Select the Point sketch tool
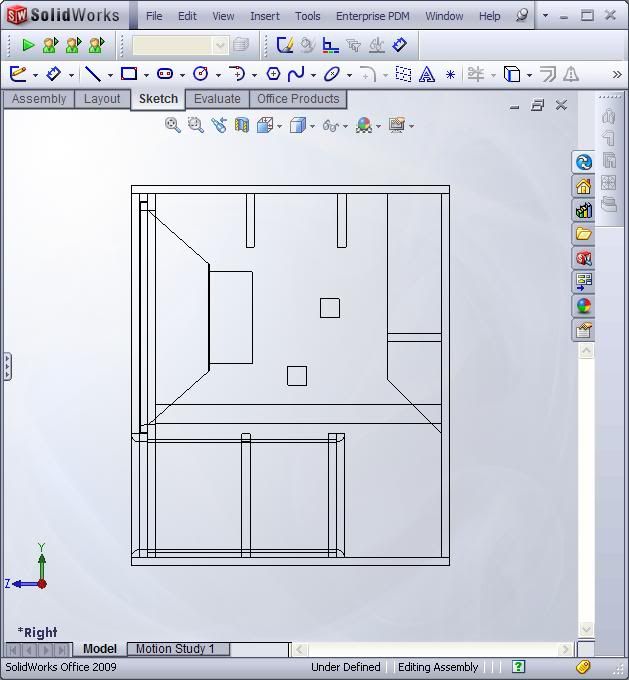The width and height of the screenshot is (629, 680). (450, 75)
